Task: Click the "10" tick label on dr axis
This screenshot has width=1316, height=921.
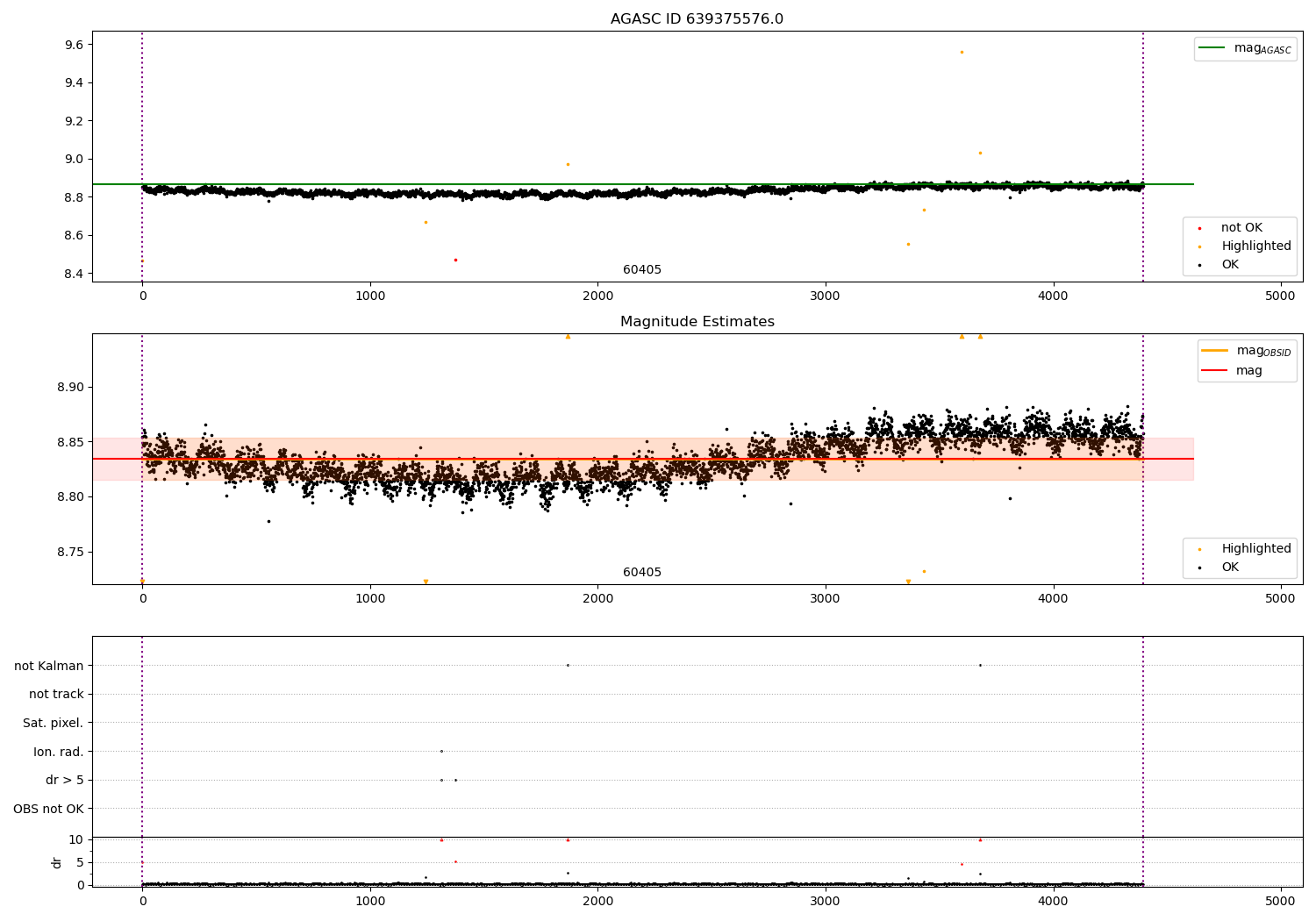Action: click(x=76, y=840)
